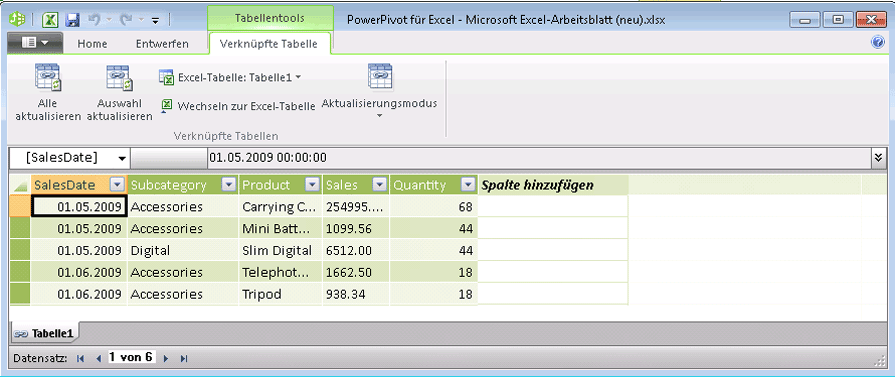Click the Sales value 1099.56
Image resolution: width=895 pixels, height=377 pixels.
(x=356, y=228)
